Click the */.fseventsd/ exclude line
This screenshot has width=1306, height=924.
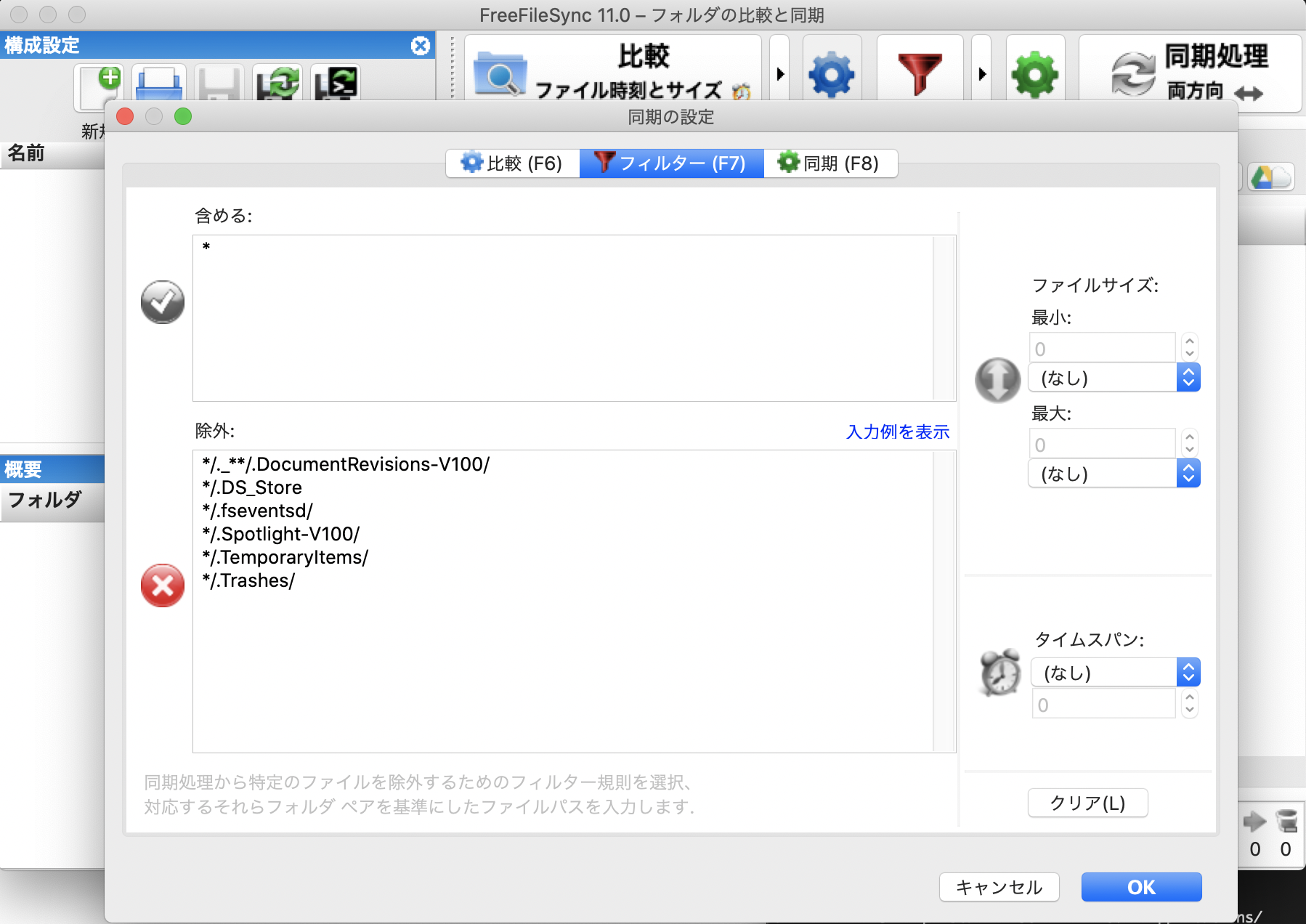(x=257, y=511)
